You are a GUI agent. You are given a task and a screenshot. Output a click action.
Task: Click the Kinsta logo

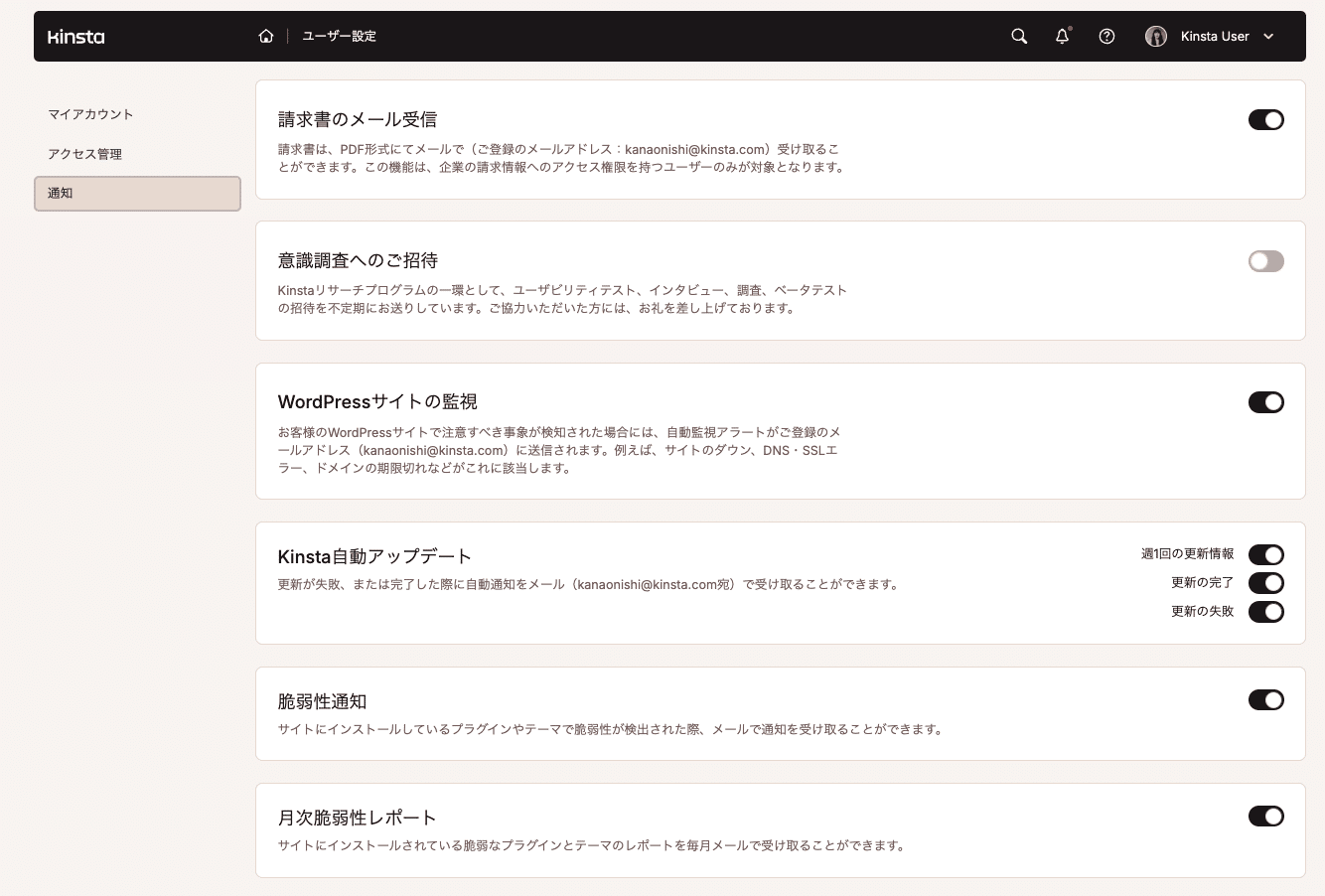[x=76, y=37]
